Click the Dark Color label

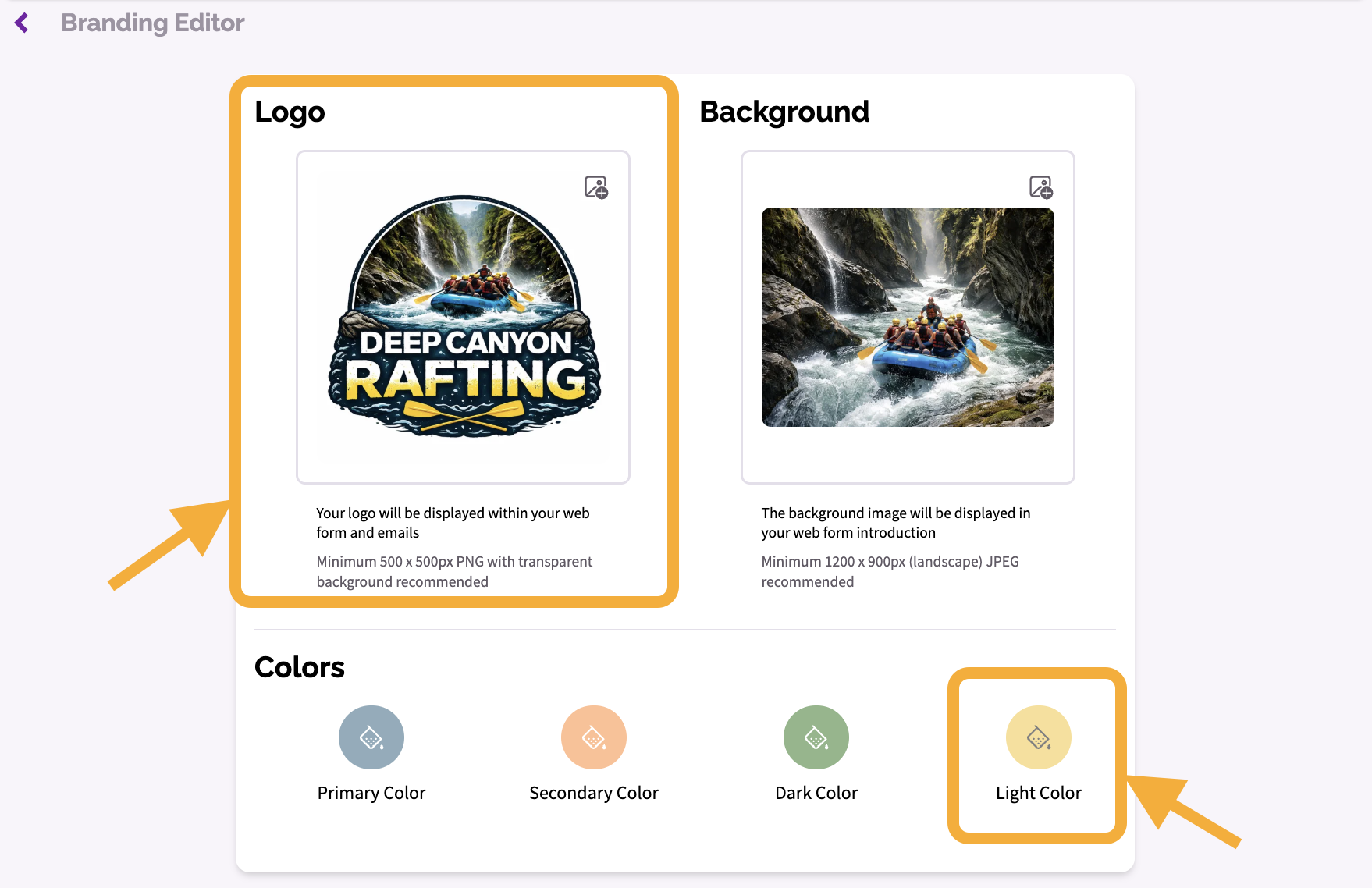point(816,793)
